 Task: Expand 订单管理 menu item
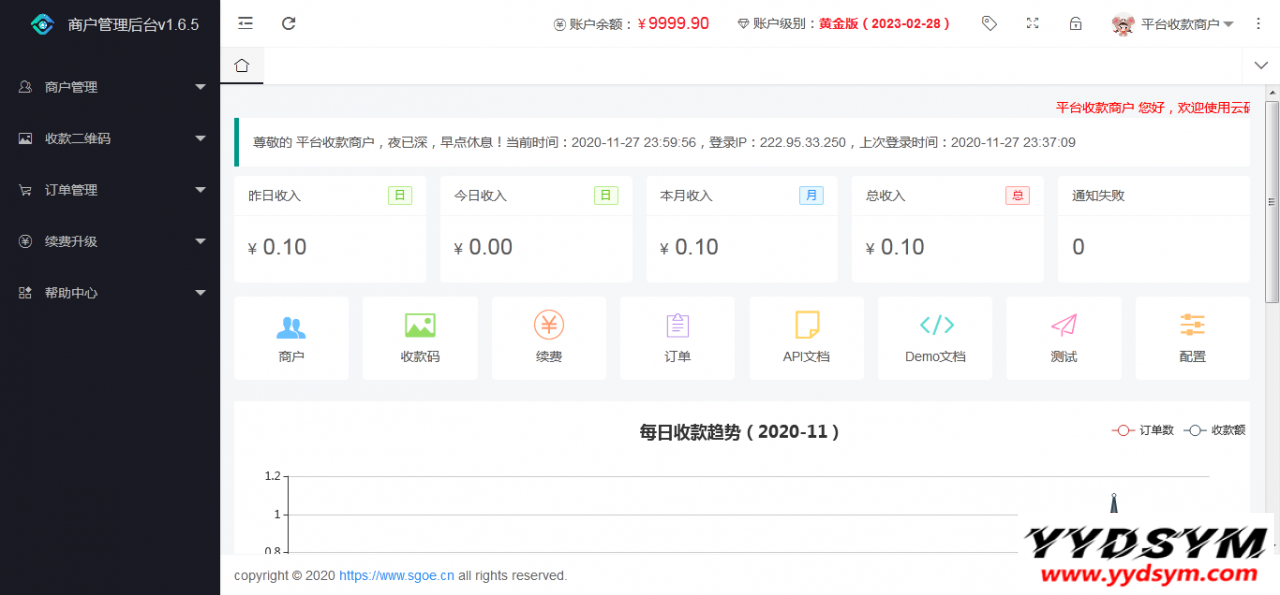click(x=110, y=190)
